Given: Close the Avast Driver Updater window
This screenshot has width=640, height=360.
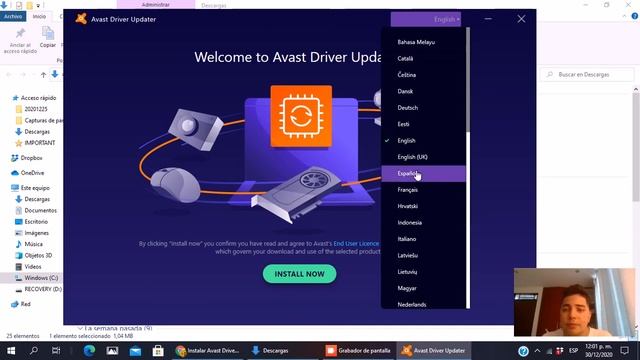Looking at the screenshot, I should pos(521,19).
